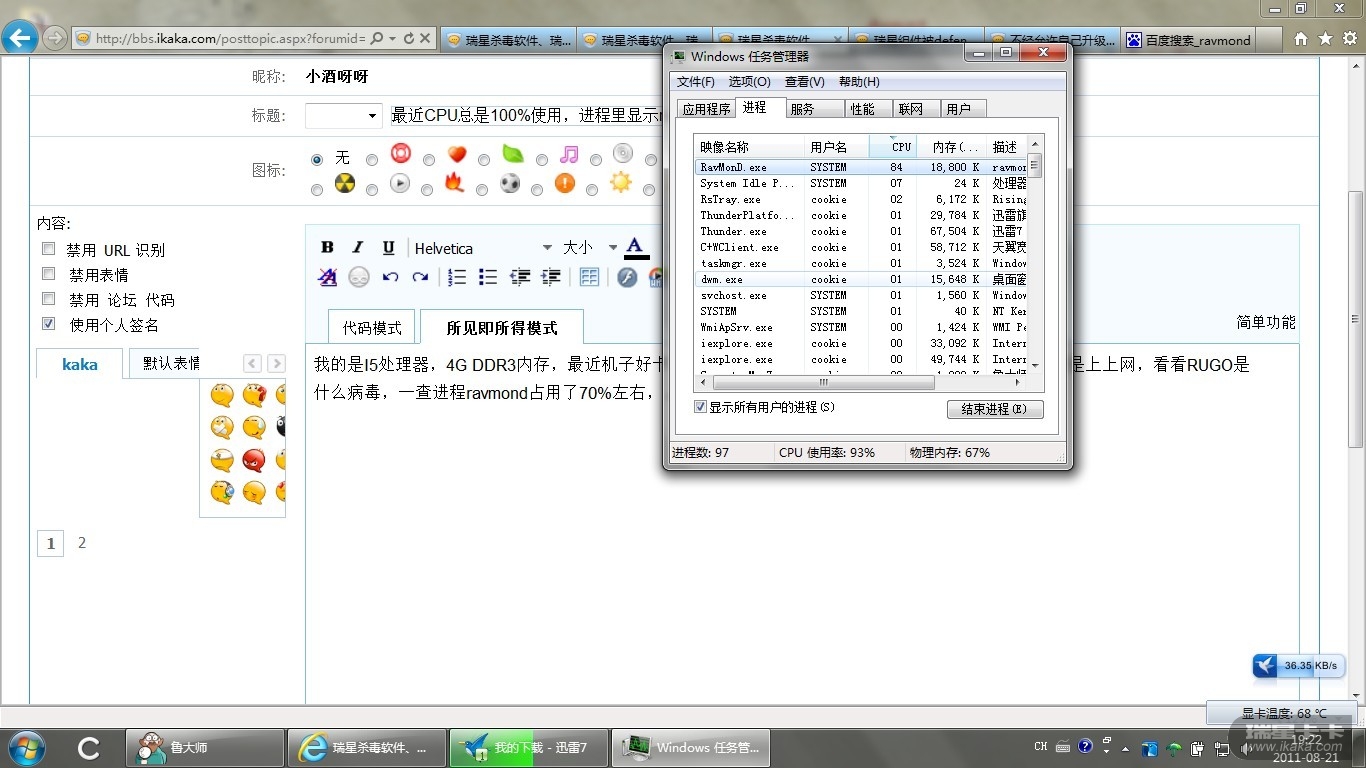Uncheck 显示所有用户的进程 in Task Manager
Image resolution: width=1366 pixels, height=768 pixels.
pos(700,407)
